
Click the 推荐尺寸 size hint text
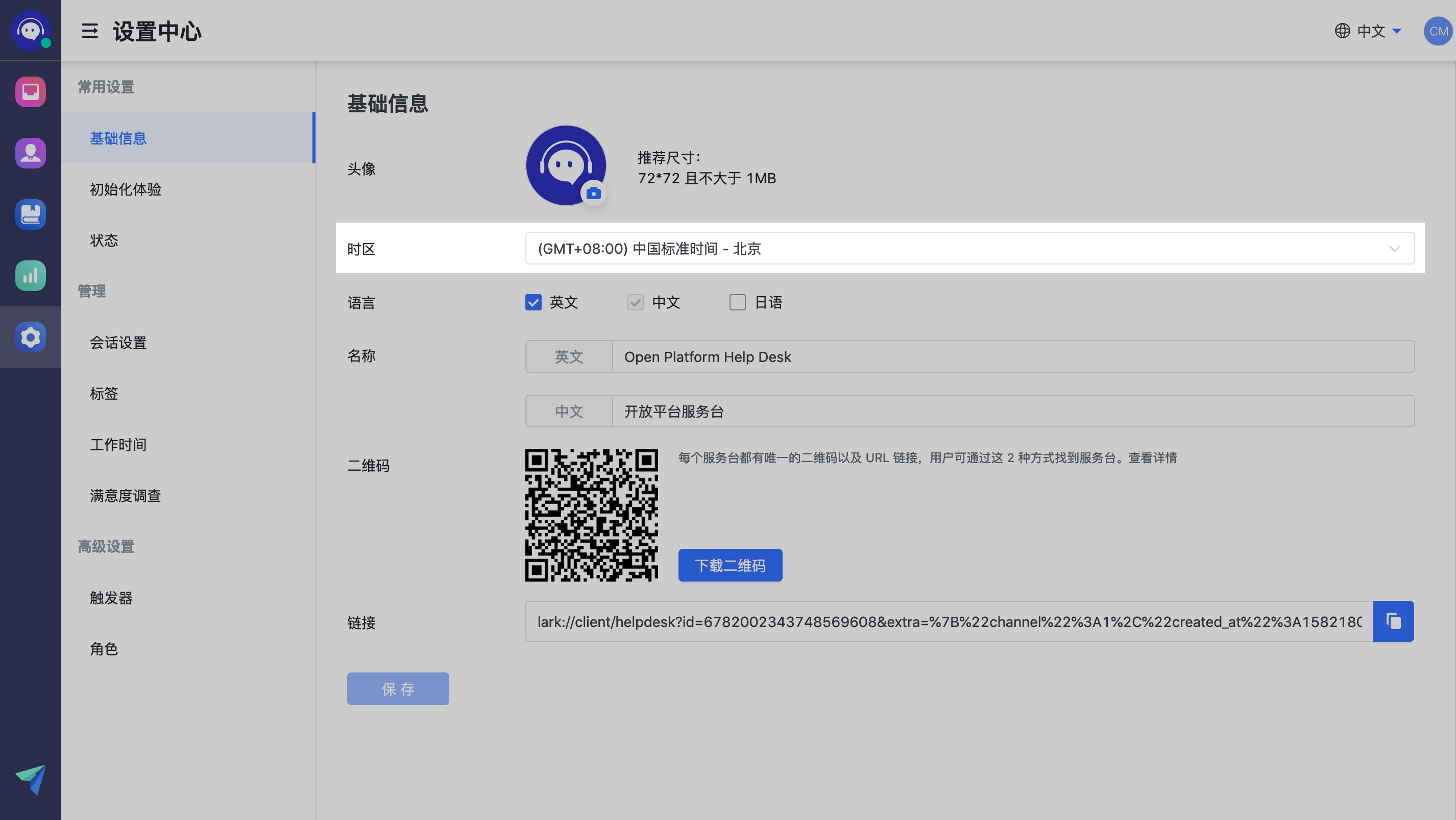(707, 168)
